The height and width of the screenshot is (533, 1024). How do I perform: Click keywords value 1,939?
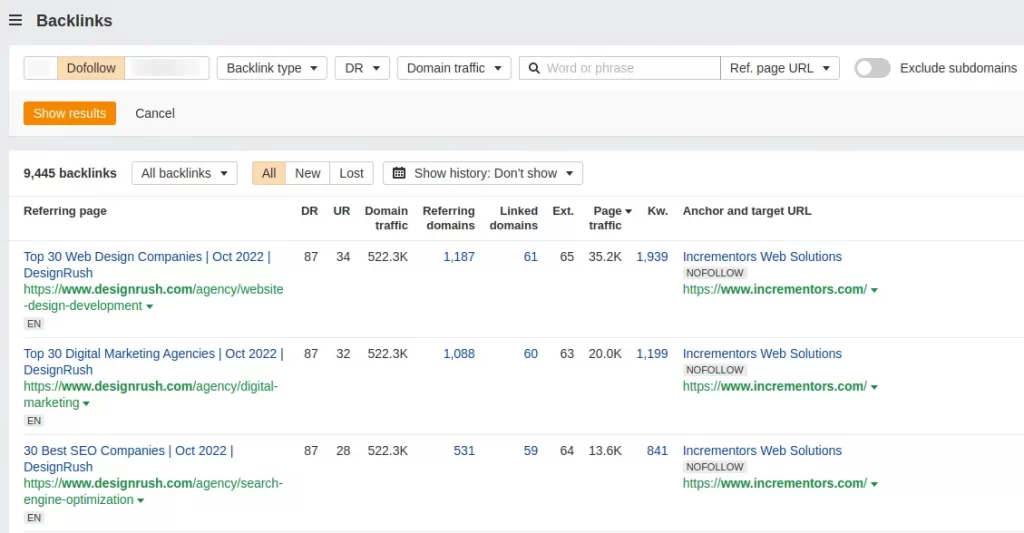[652, 257]
